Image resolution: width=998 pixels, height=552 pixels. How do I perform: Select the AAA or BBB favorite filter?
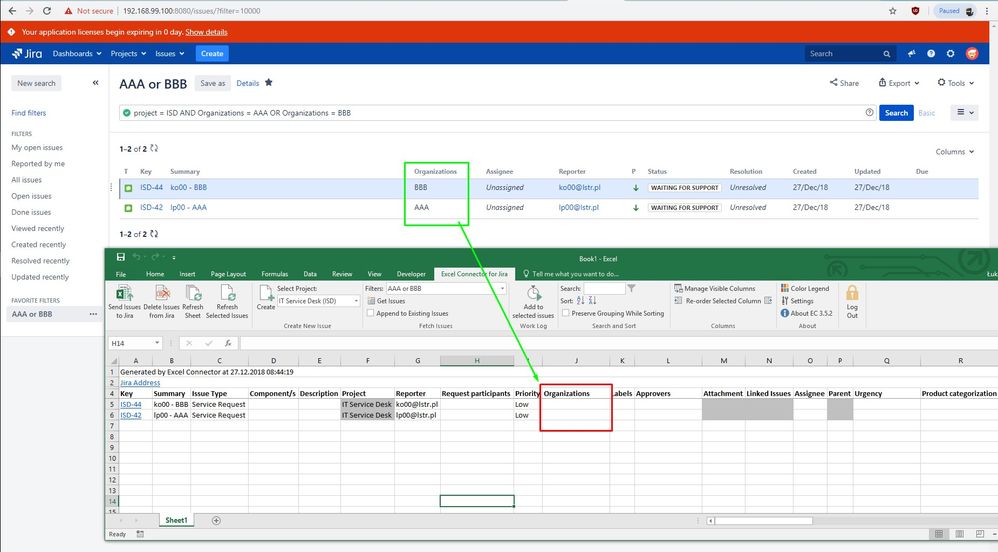click(x=32, y=314)
